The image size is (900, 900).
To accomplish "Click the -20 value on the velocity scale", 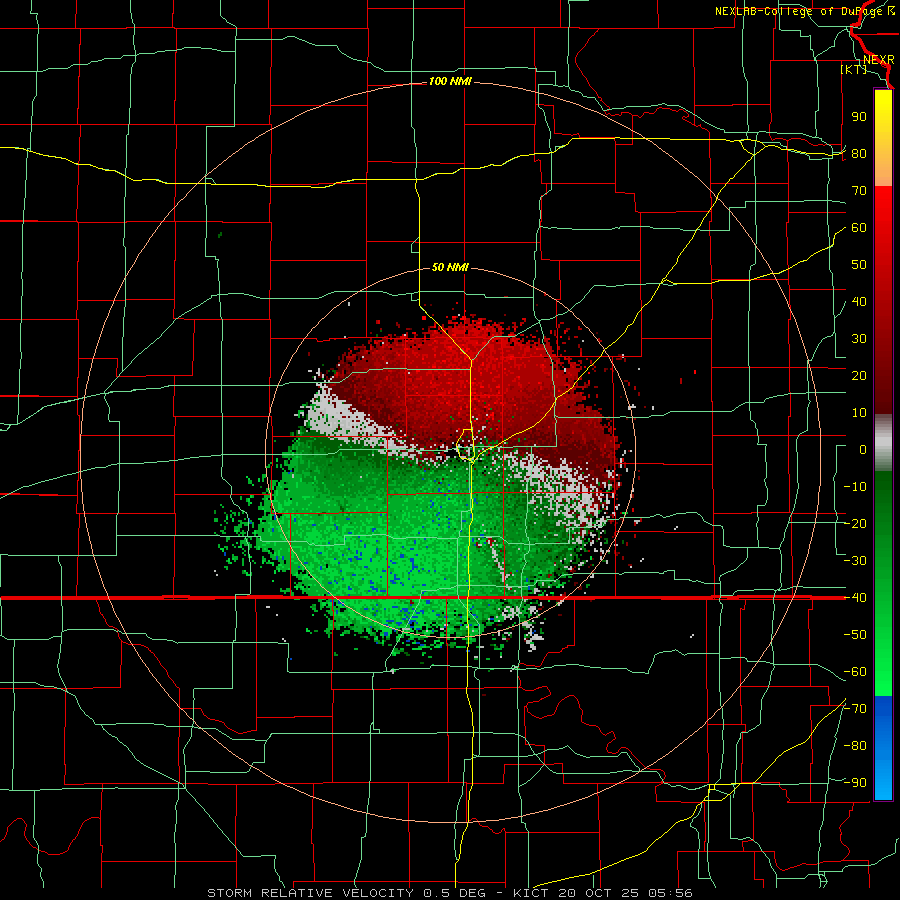I will [x=855, y=524].
